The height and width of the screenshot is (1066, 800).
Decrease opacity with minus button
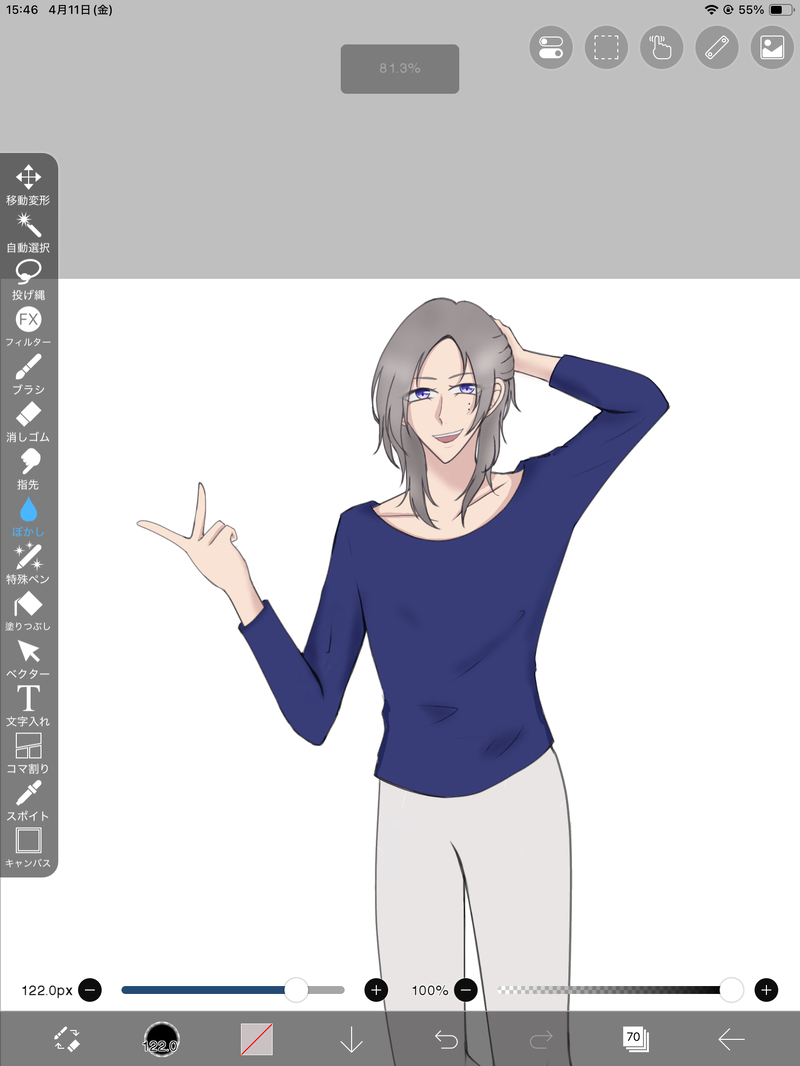tap(466, 990)
